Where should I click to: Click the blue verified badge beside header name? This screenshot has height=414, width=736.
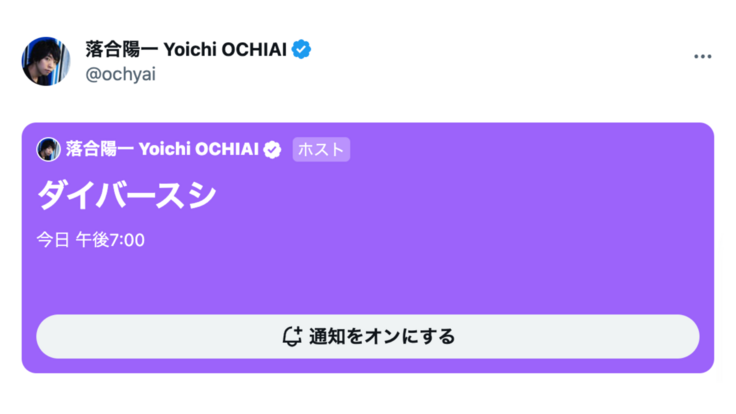(301, 49)
